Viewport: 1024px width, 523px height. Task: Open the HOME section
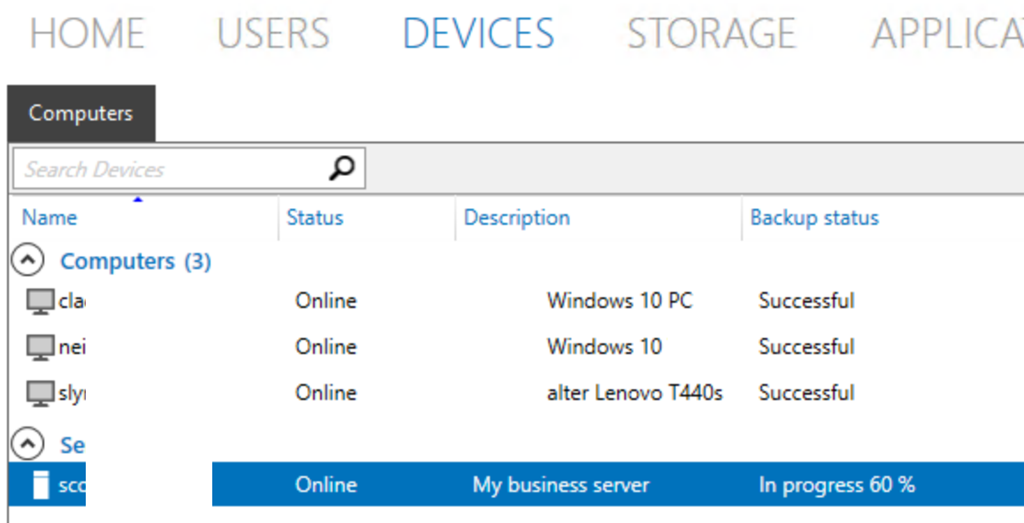87,34
